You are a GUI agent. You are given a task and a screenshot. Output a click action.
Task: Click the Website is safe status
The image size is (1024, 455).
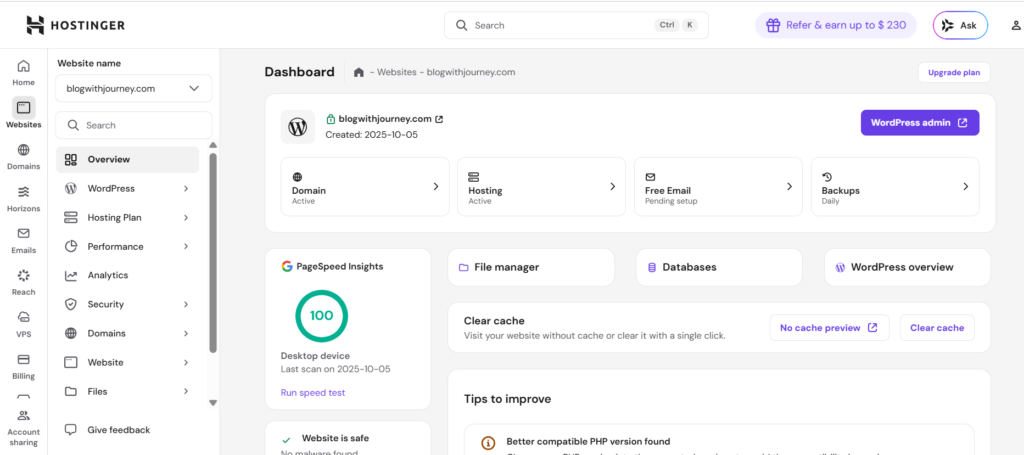click(335, 439)
